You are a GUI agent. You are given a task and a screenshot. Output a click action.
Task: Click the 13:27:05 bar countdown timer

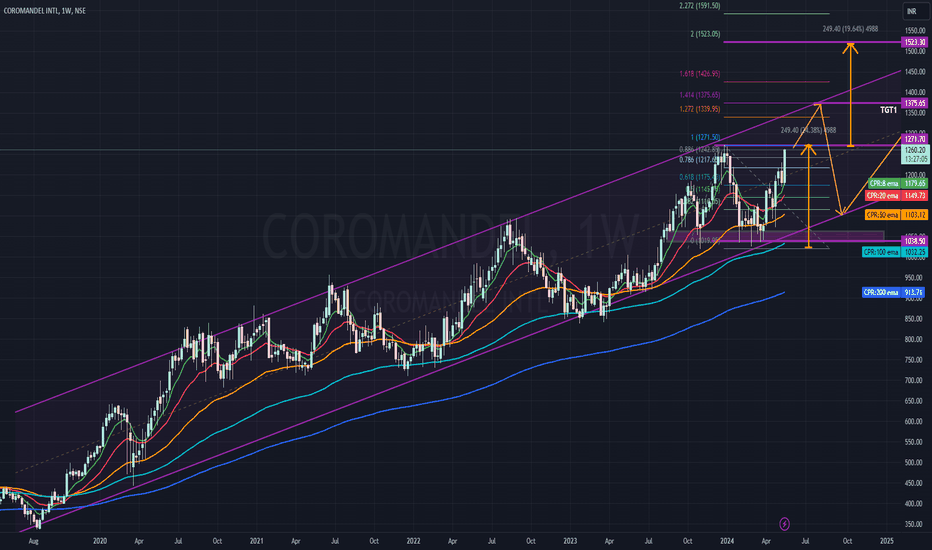(915, 159)
